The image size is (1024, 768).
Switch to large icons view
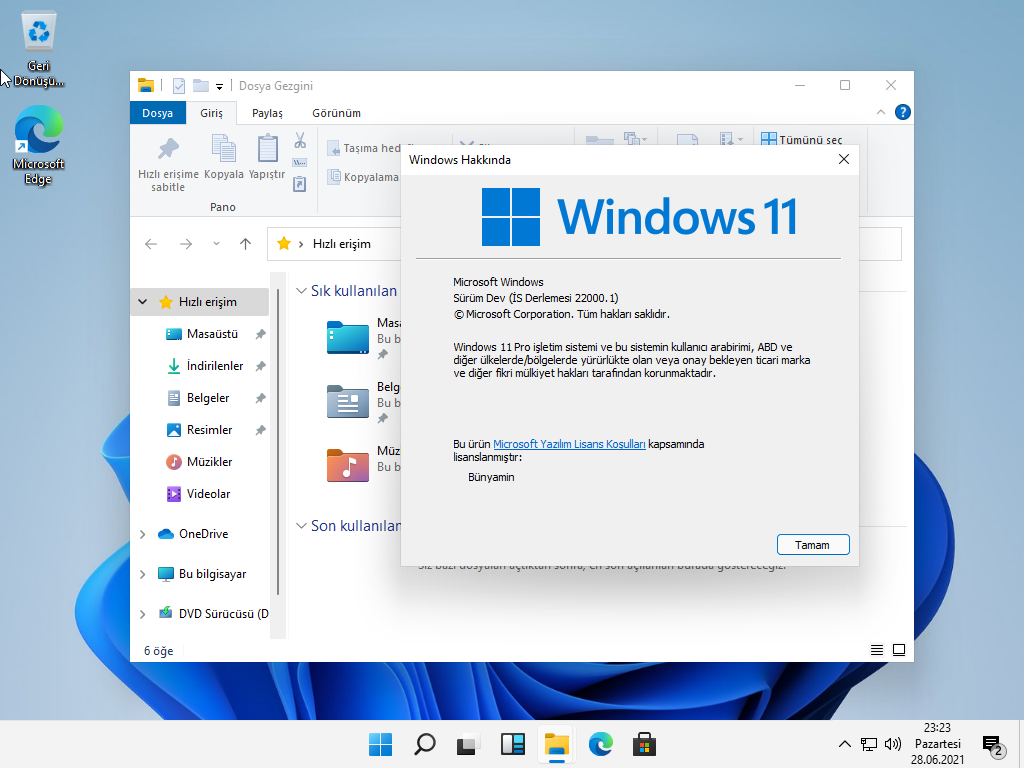[899, 650]
